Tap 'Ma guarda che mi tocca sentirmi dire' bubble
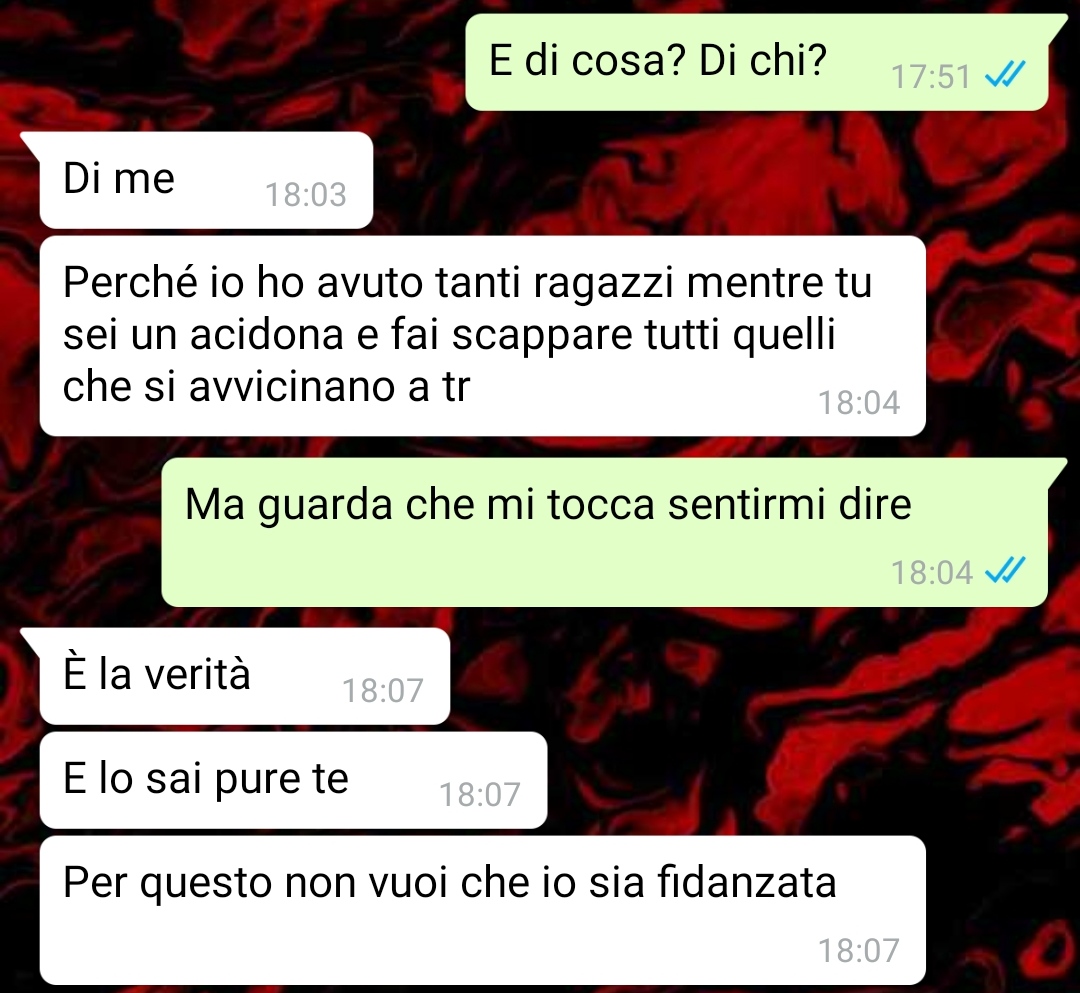 (x=605, y=532)
